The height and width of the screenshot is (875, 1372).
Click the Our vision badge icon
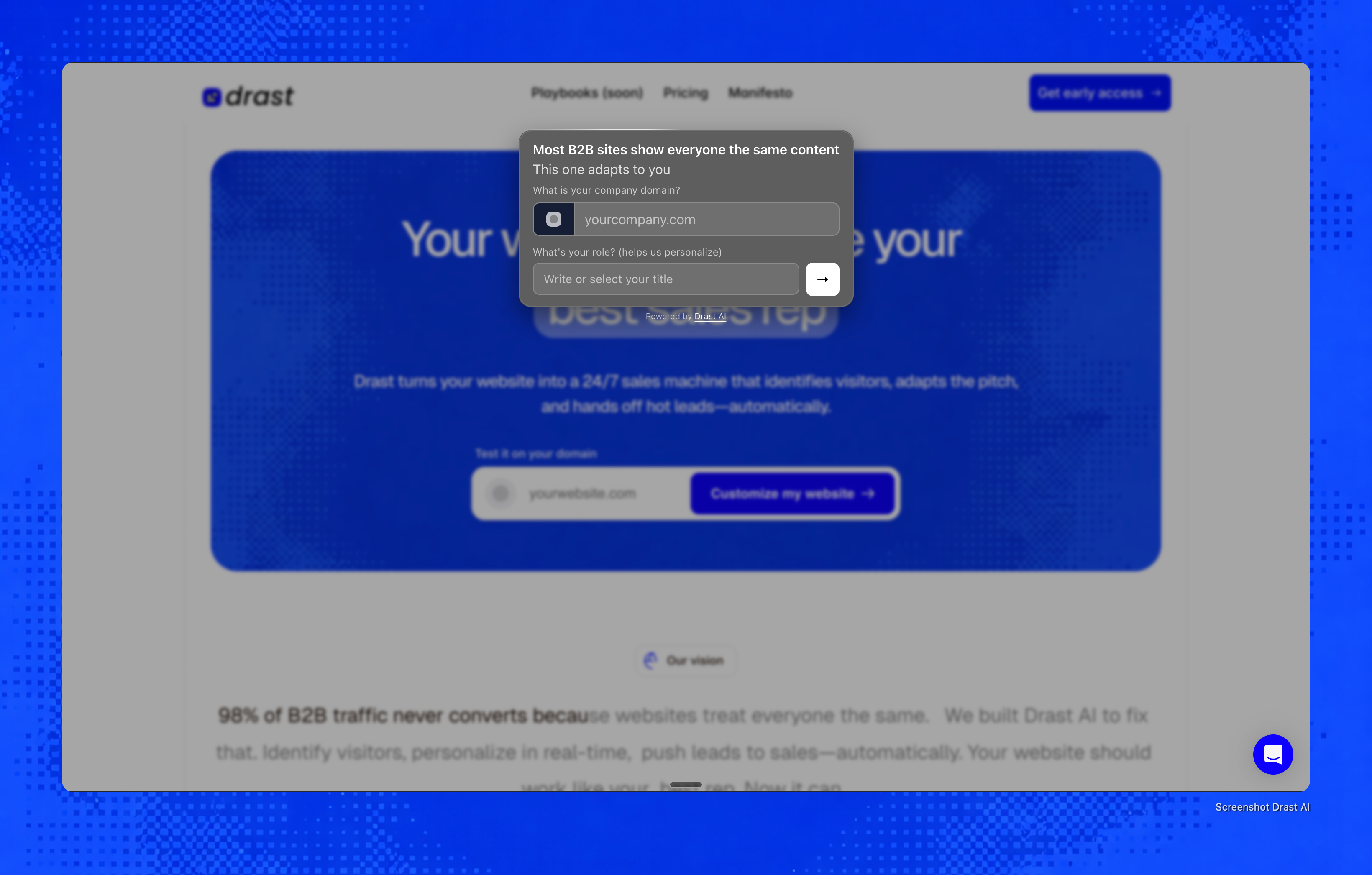coord(650,660)
